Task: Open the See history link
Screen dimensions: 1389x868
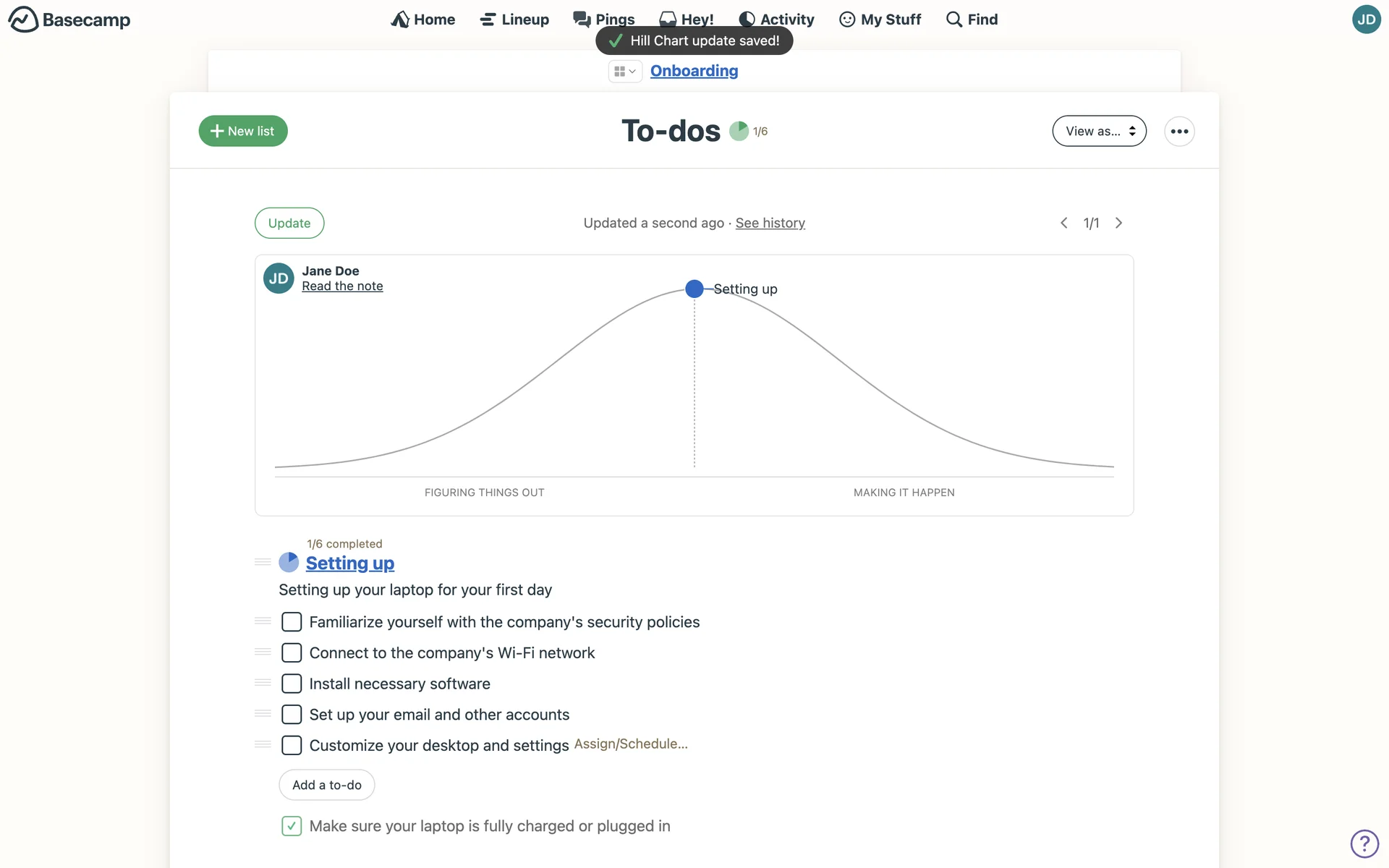Action: click(x=770, y=223)
